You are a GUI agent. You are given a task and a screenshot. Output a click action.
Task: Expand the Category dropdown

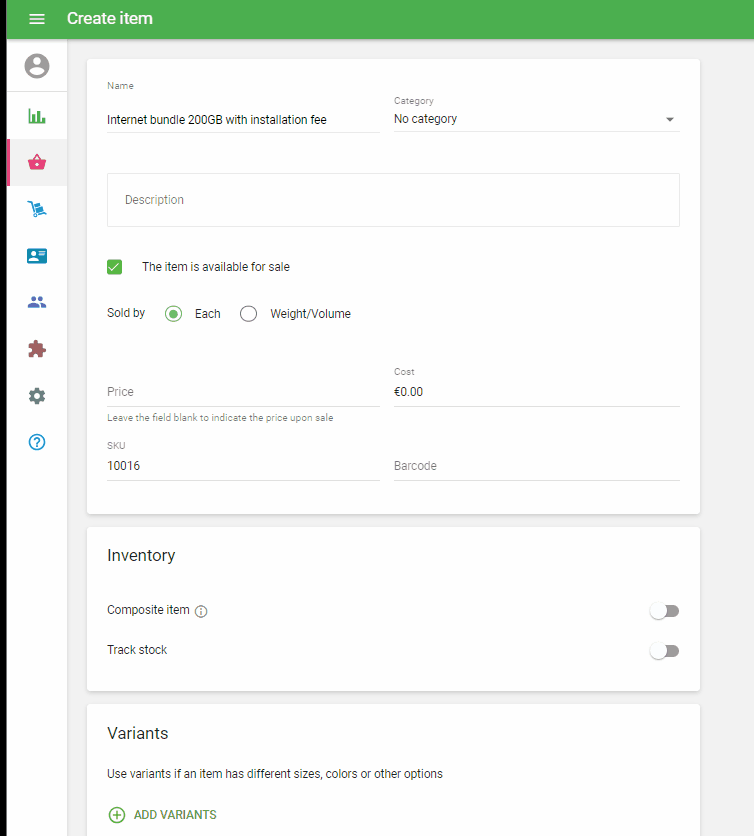(536, 119)
